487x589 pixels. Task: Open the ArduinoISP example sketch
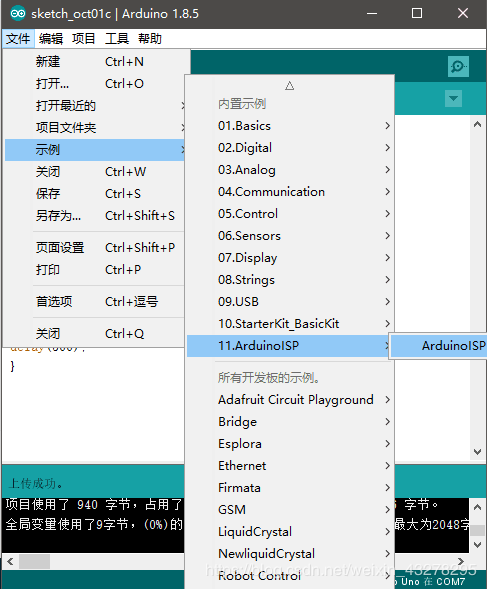(439, 346)
